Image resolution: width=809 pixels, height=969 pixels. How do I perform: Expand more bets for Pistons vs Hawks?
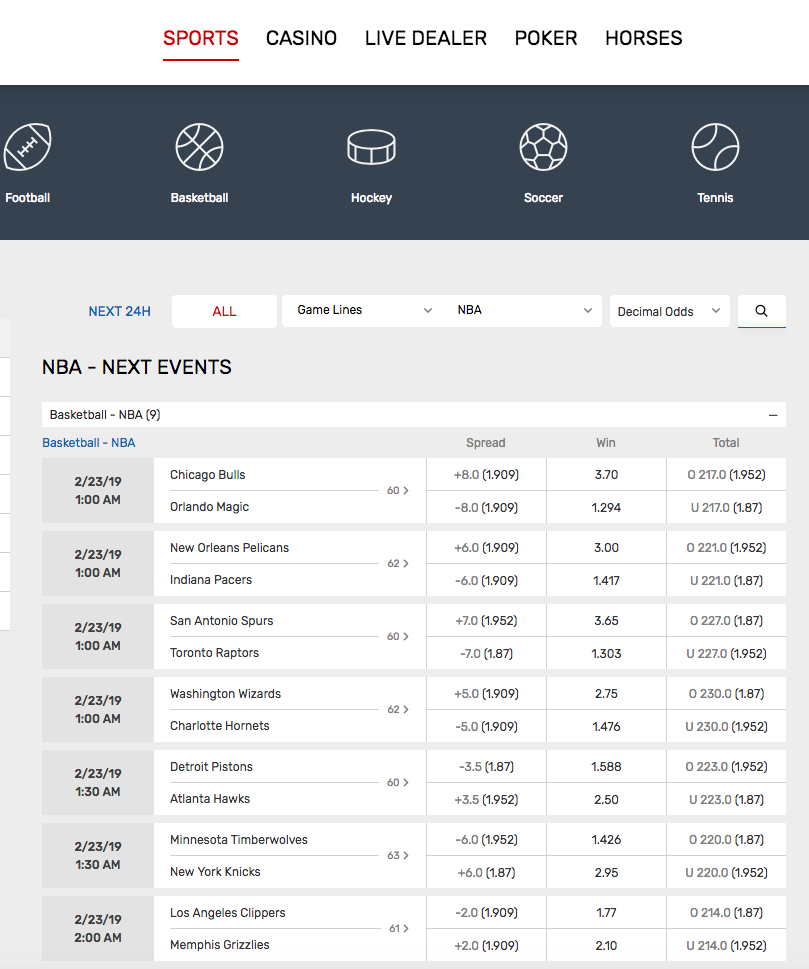[x=397, y=782]
